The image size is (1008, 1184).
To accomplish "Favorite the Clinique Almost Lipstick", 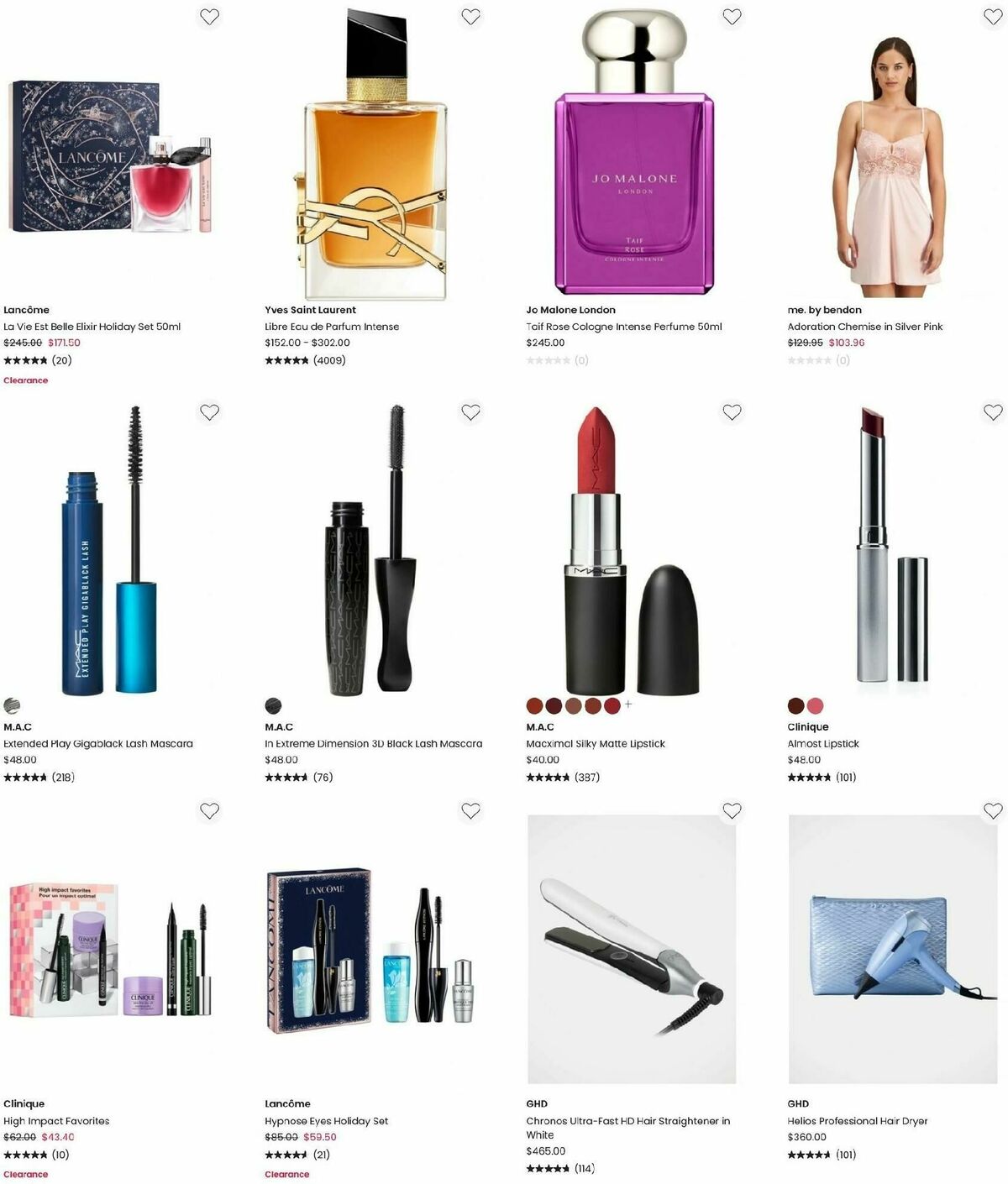I will coord(993,412).
